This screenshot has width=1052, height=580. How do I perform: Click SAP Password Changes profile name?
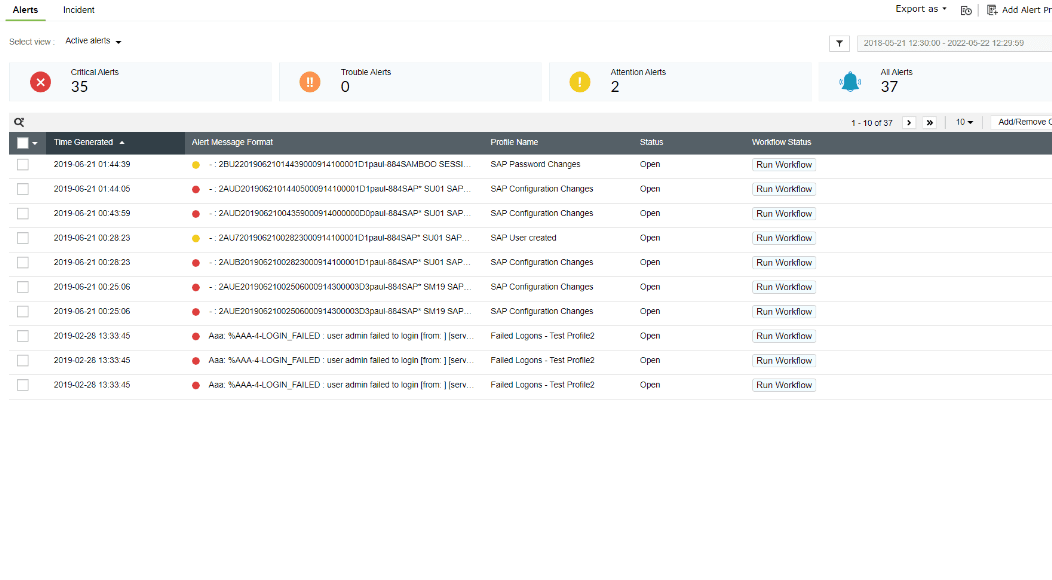click(535, 164)
